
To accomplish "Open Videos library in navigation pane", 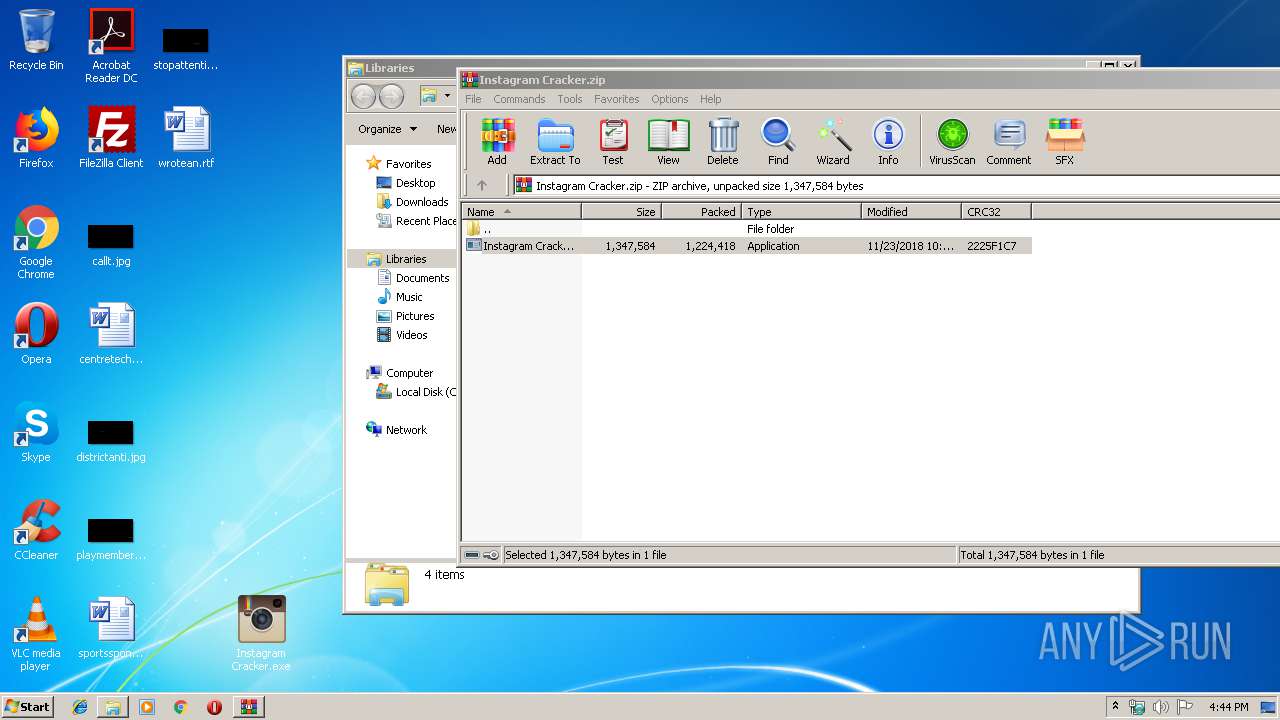I will [402, 335].
